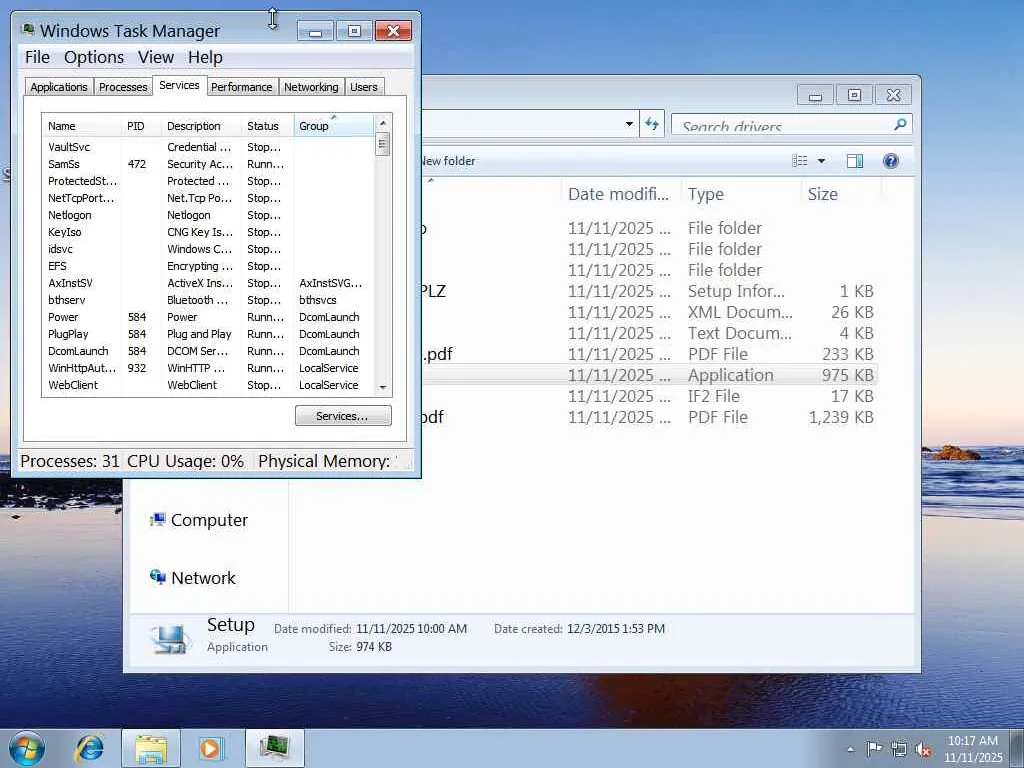Change view icon in Explorer toolbar
Viewport: 1024px width, 768px height.
(x=799, y=161)
